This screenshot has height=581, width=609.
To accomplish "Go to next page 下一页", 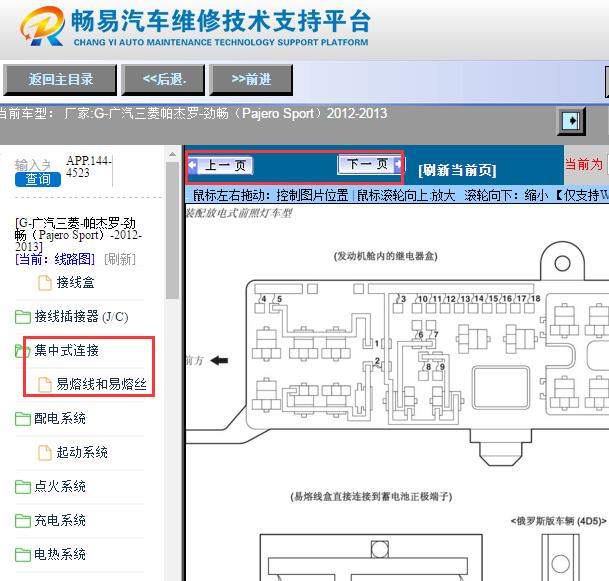I will pyautogui.click(x=369, y=164).
